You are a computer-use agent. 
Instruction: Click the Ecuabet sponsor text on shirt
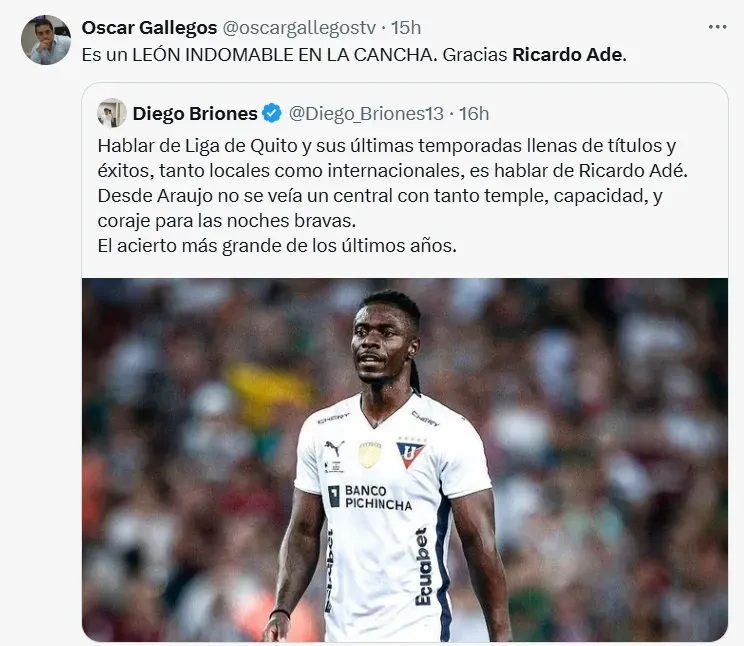(x=423, y=568)
